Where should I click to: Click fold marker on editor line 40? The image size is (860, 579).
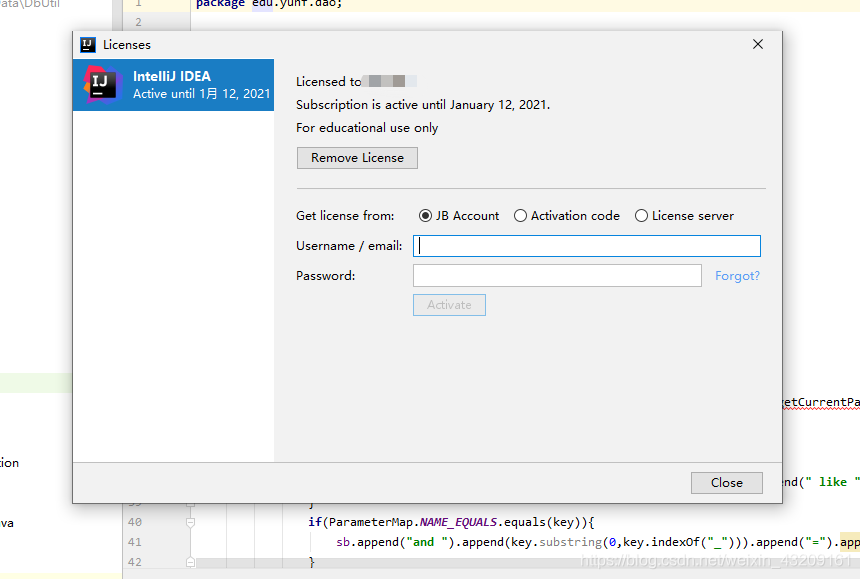coord(190,523)
